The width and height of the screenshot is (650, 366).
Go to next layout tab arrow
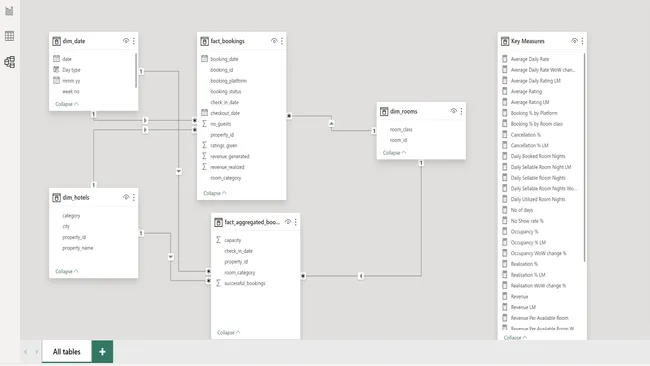(x=36, y=352)
